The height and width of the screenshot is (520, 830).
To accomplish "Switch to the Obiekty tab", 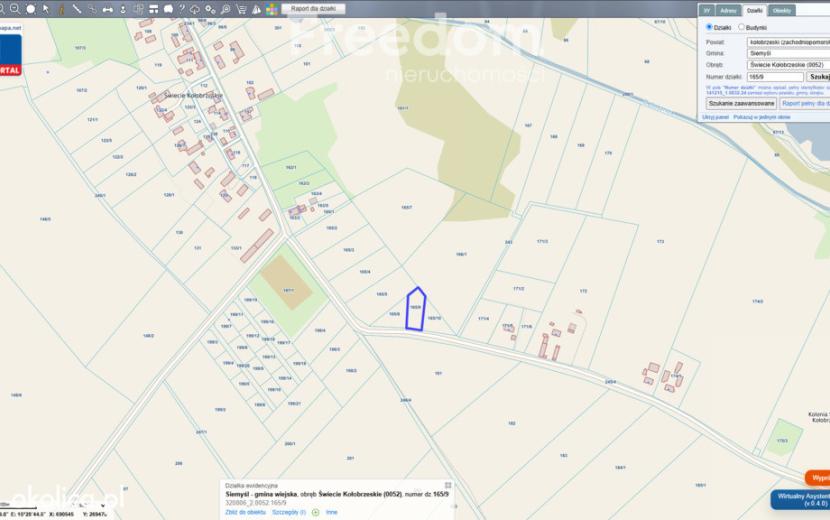I will click(x=781, y=11).
